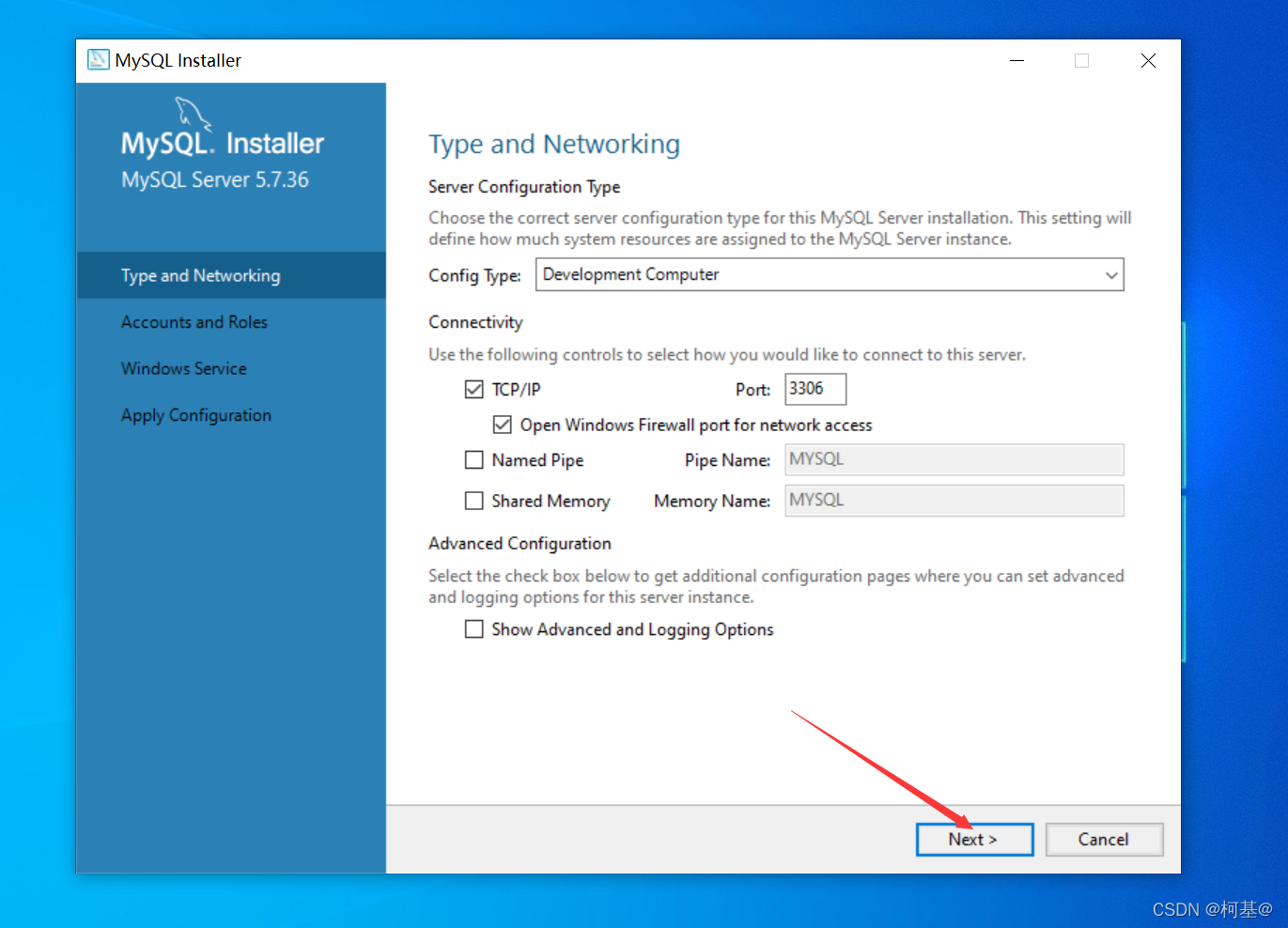Select Type and Networking step in sidebar

231,275
